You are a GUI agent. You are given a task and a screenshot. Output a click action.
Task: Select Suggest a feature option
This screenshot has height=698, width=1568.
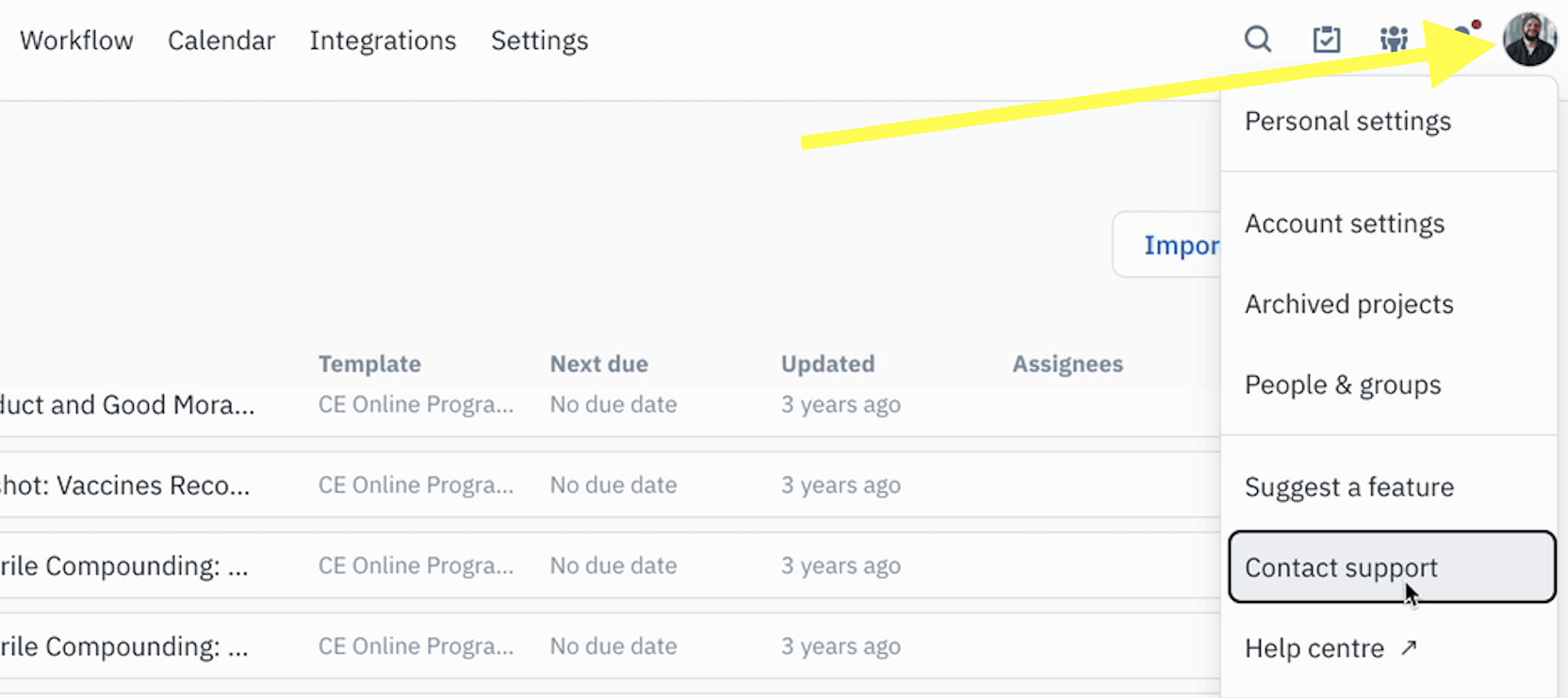click(1348, 487)
